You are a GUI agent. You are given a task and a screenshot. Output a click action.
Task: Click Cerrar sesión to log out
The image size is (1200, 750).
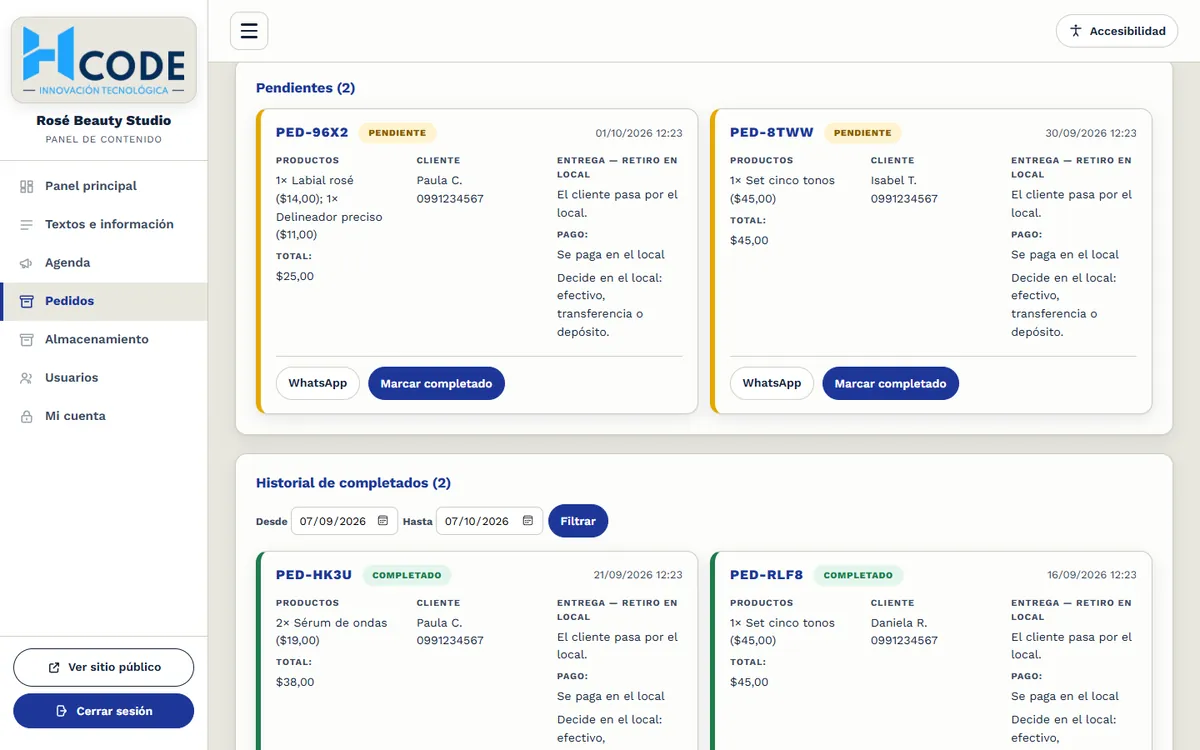click(x=104, y=711)
